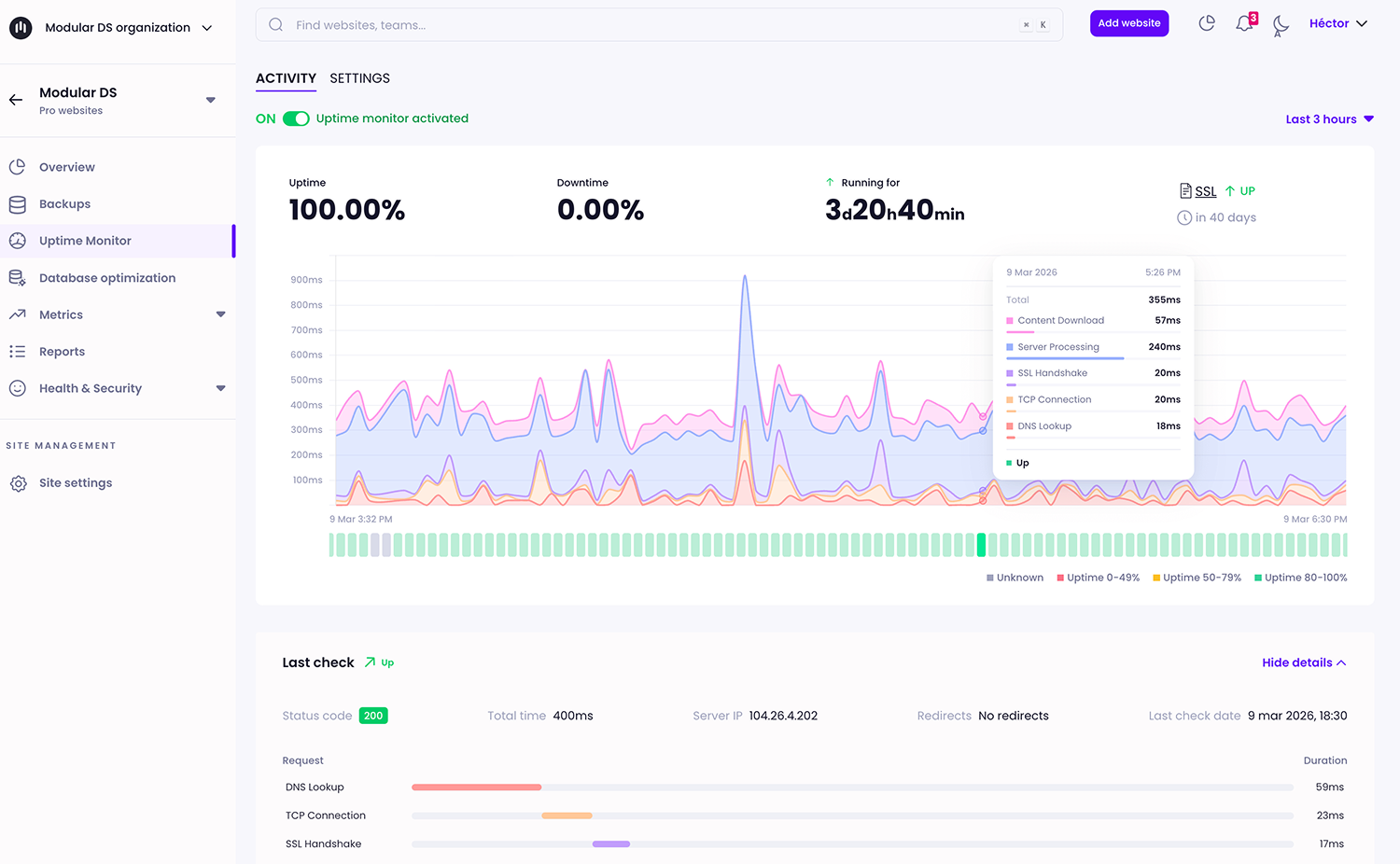Image resolution: width=1400 pixels, height=864 pixels.
Task: Enable dark mode via the moon icon
Action: click(1280, 26)
